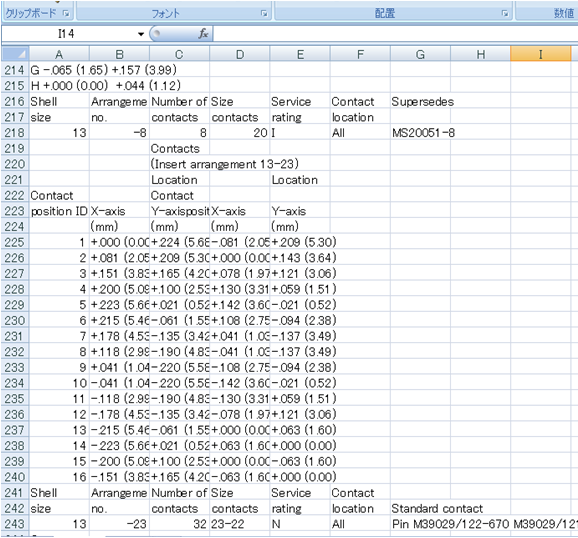The height and width of the screenshot is (538, 578).
Task: Click 'Number of' cell in row 241
Action: click(x=179, y=493)
